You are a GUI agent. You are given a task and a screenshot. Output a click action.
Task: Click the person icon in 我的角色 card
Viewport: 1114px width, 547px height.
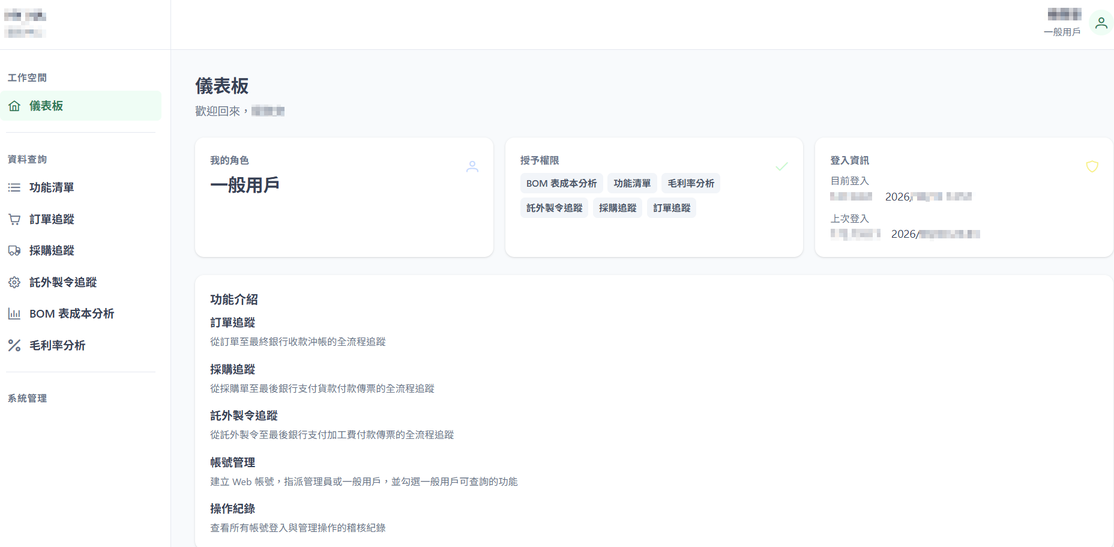point(472,167)
